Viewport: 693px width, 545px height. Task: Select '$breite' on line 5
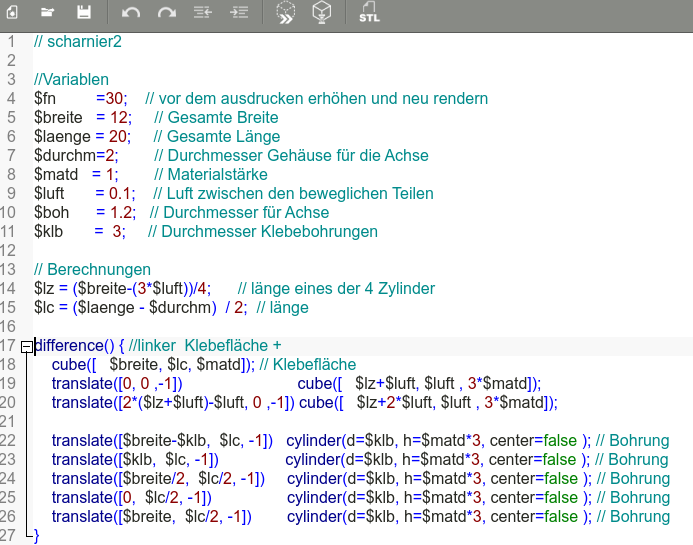(x=58, y=118)
